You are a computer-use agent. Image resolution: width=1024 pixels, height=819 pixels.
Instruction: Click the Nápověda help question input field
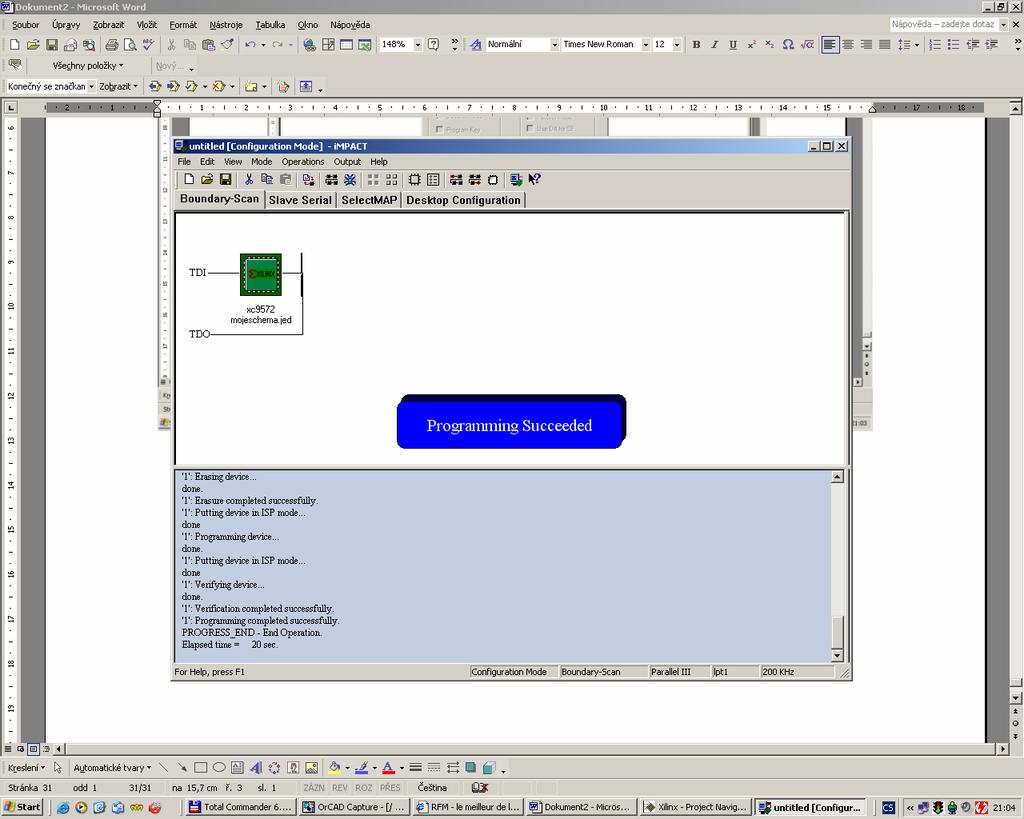coord(943,24)
